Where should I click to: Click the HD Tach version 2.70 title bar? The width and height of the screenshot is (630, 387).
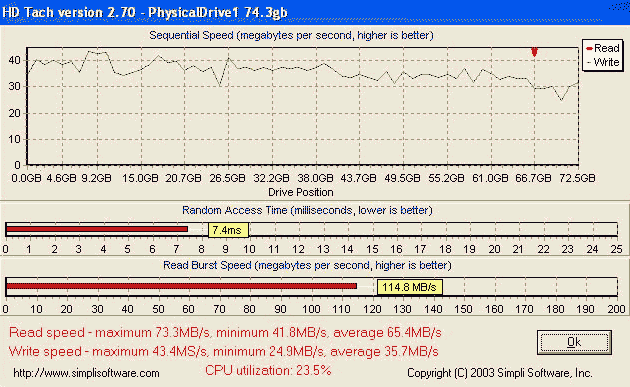[x=315, y=12]
